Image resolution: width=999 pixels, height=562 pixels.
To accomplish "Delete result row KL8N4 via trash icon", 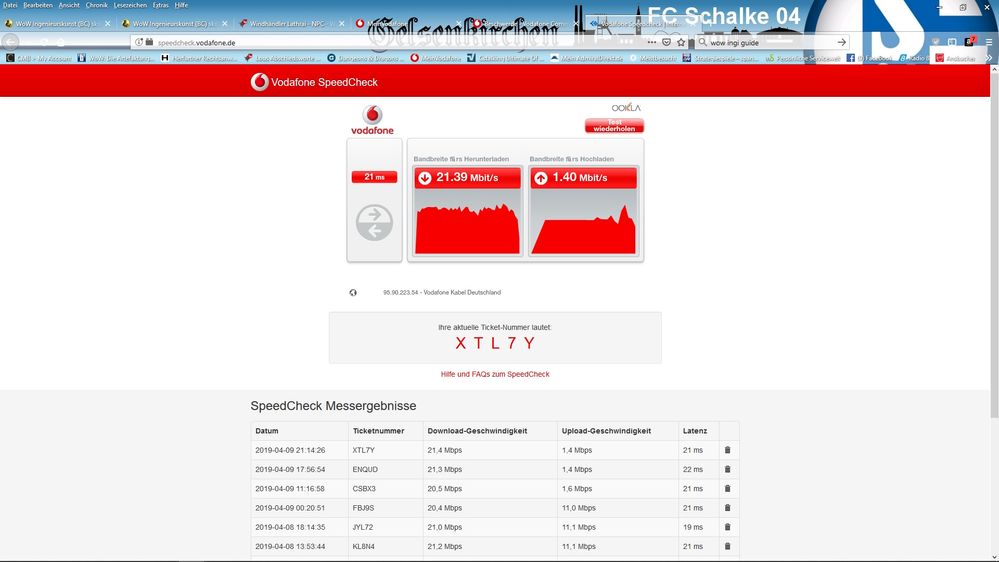I will (x=728, y=546).
